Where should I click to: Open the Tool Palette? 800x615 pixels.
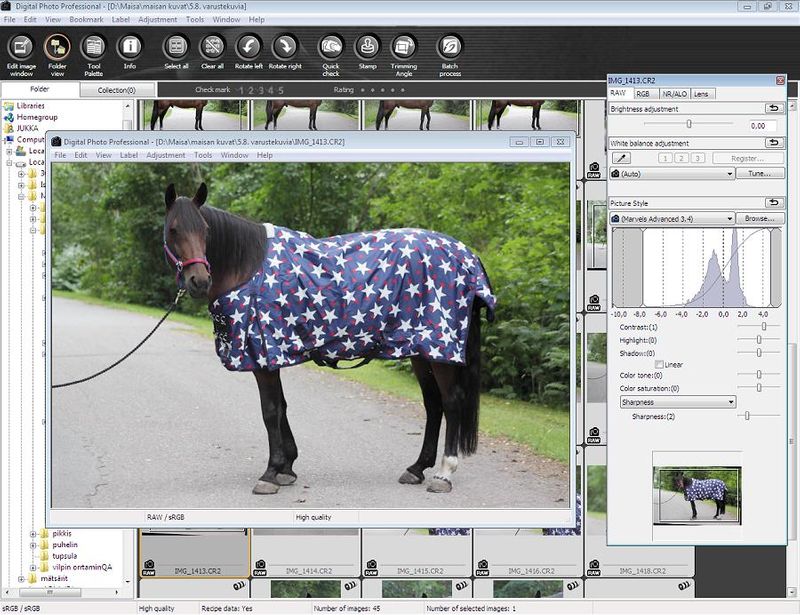pyautogui.click(x=93, y=55)
